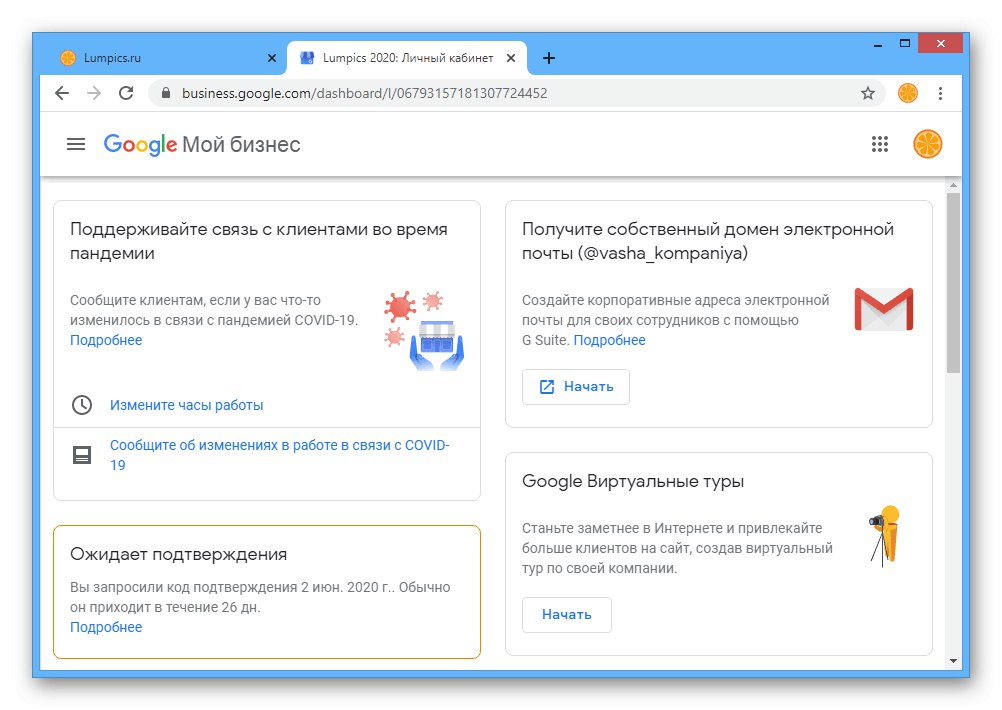1002x710 pixels.
Task: Click the site lock icon
Action: (x=165, y=93)
